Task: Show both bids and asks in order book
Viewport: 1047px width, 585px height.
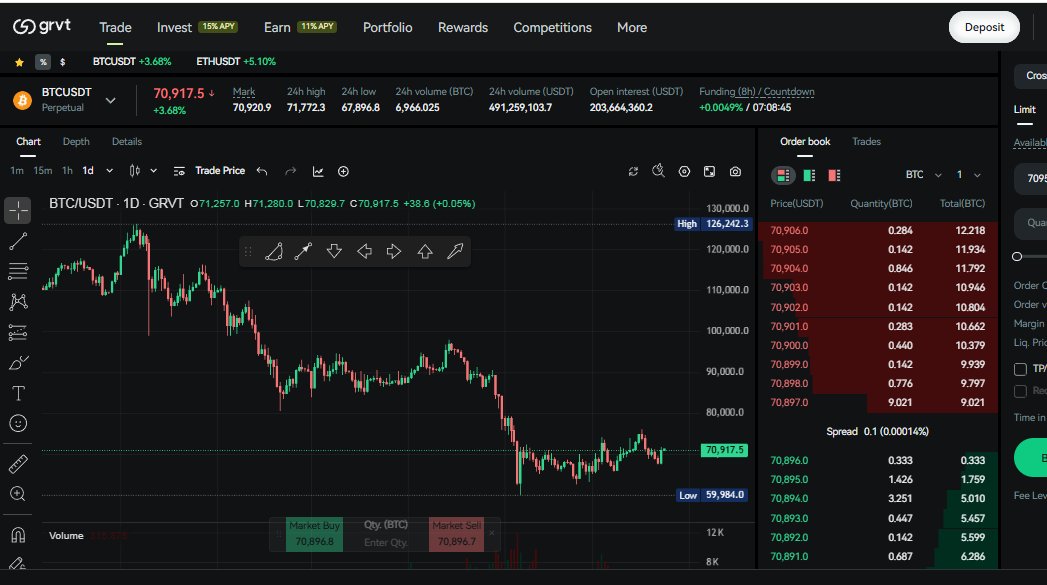Action: tap(783, 175)
